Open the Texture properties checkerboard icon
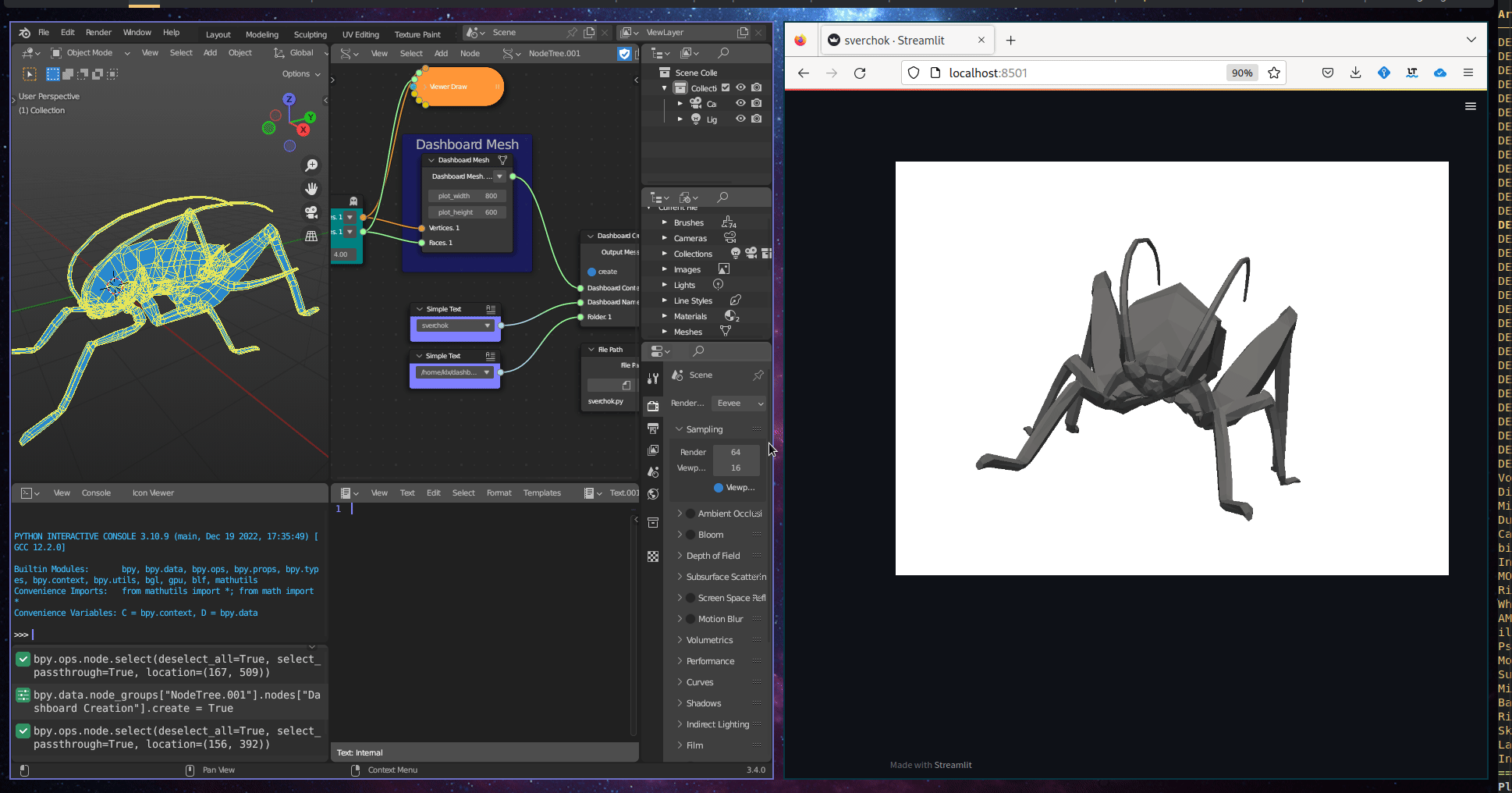The image size is (1512, 793). [653, 557]
